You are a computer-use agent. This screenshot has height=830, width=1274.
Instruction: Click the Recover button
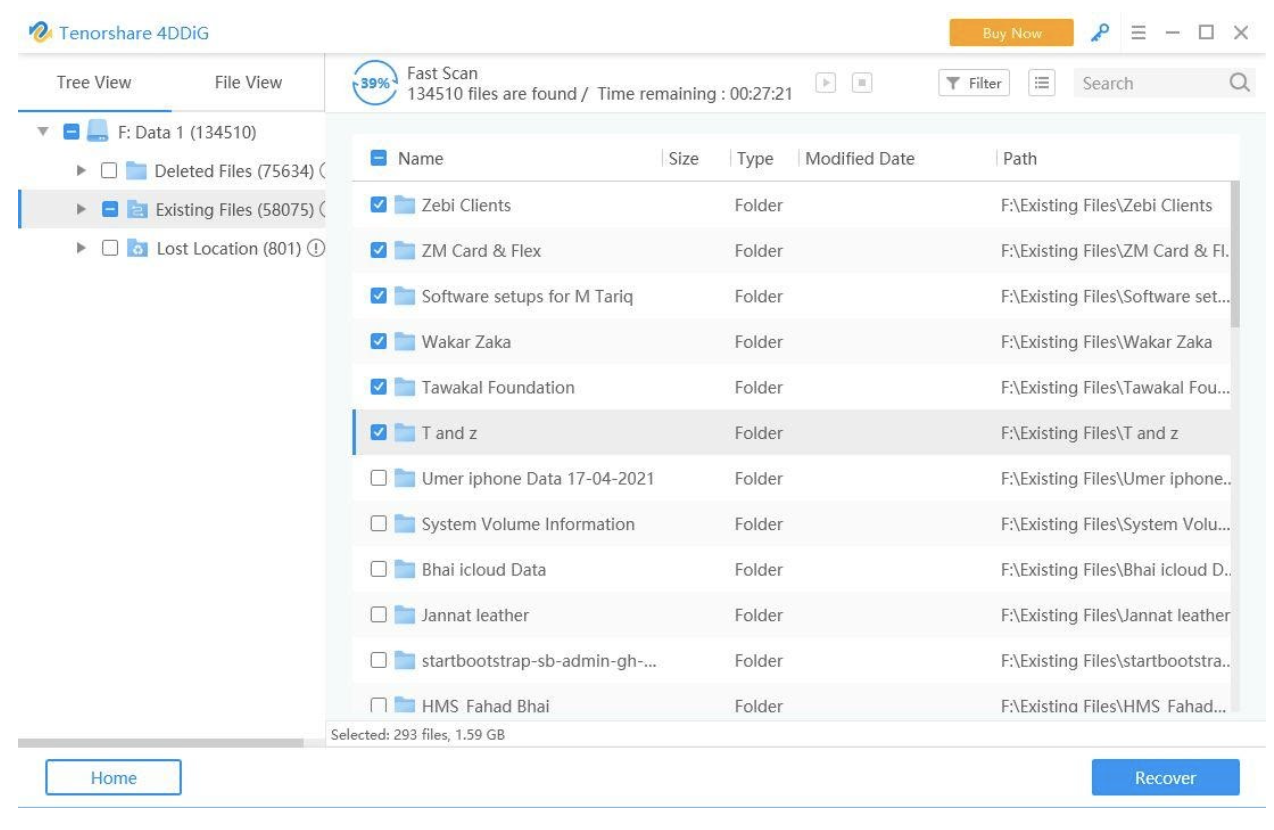[1165, 778]
